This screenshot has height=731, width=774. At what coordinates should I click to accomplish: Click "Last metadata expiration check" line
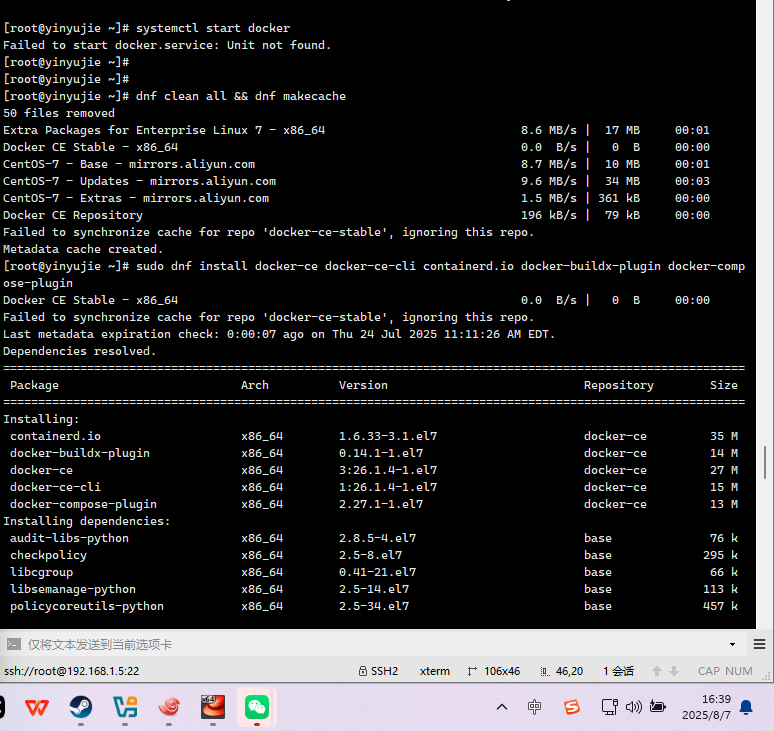[279, 334]
